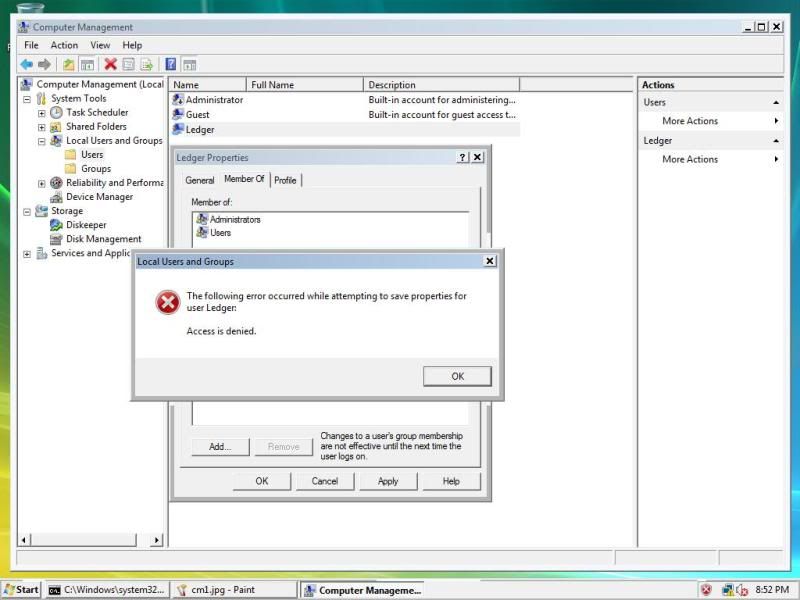800x600 pixels.
Task: Click the Users group icon in Member of
Action: pos(202,232)
